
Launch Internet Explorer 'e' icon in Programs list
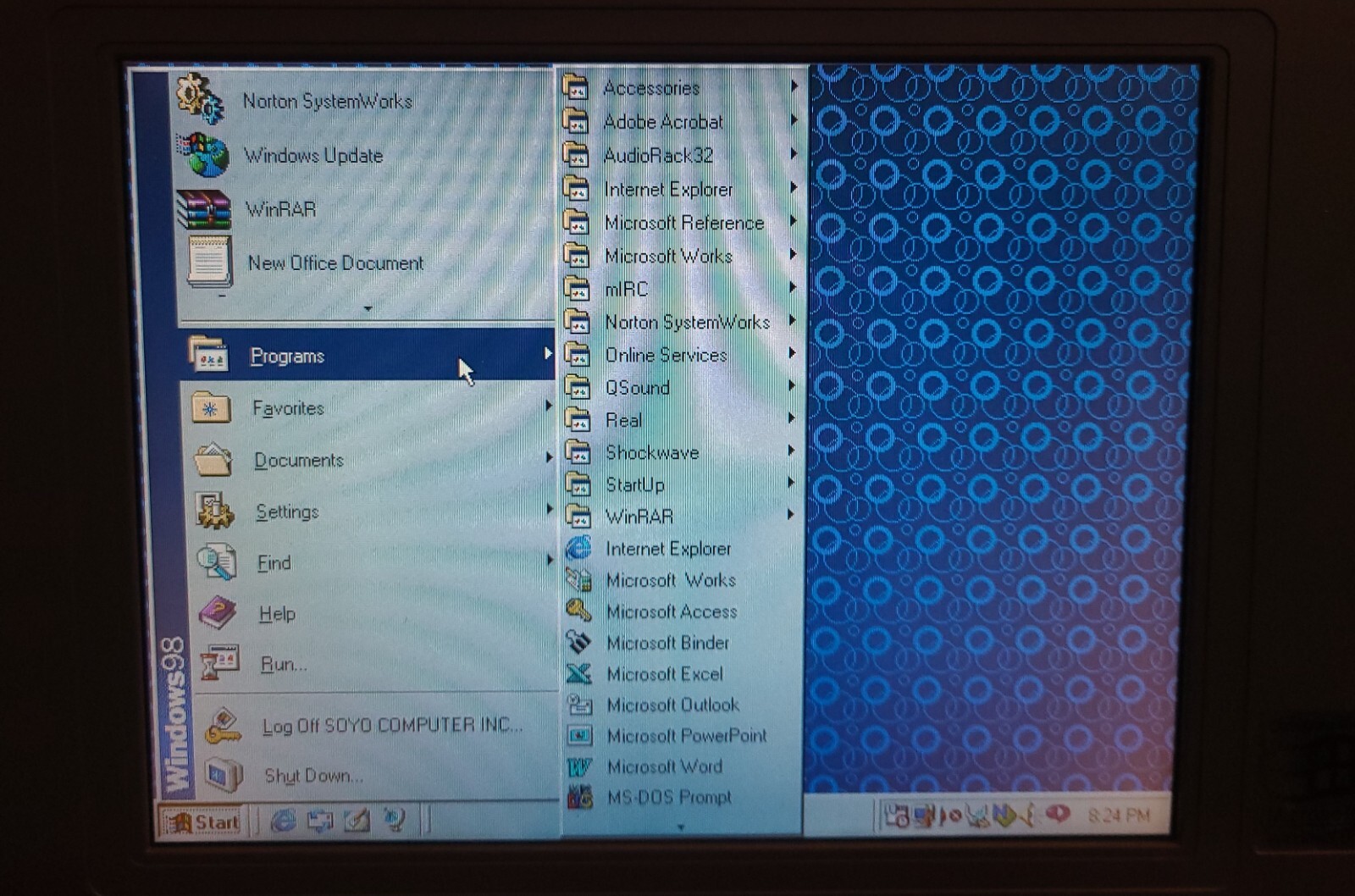[578, 548]
